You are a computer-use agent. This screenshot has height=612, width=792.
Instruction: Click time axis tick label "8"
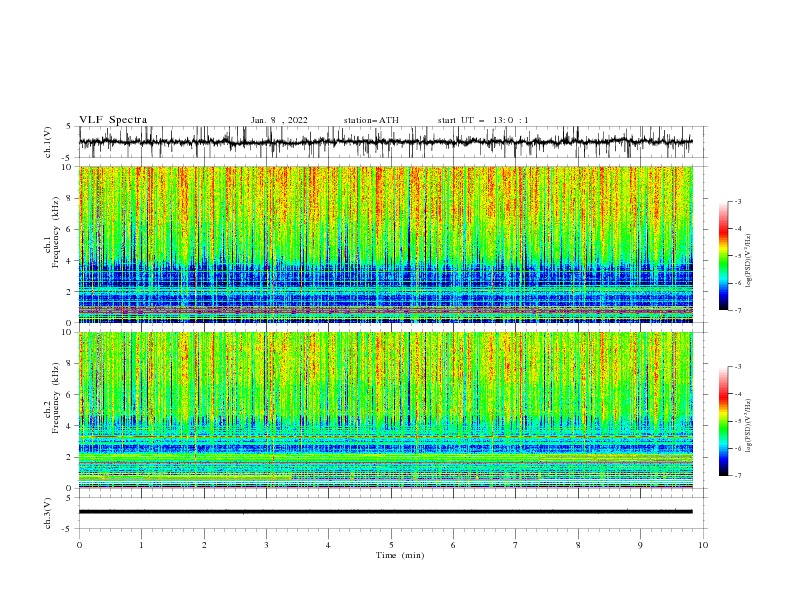pos(578,545)
